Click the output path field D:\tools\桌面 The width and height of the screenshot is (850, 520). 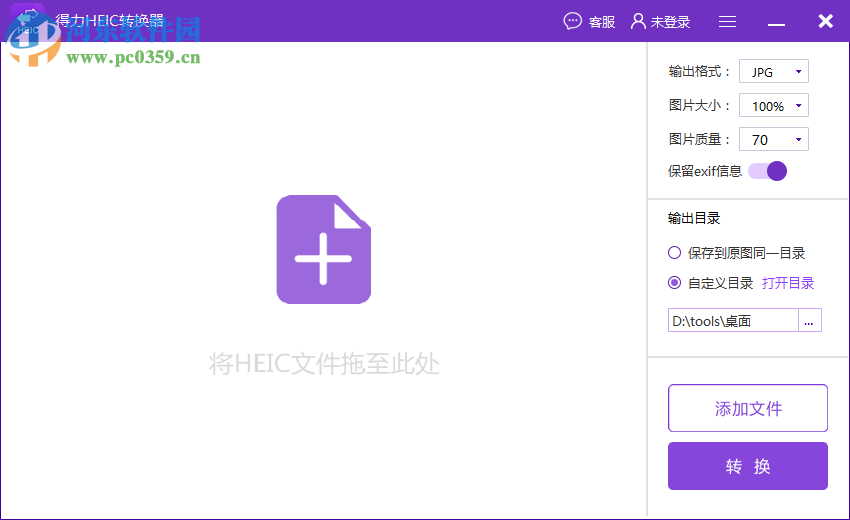(x=733, y=320)
